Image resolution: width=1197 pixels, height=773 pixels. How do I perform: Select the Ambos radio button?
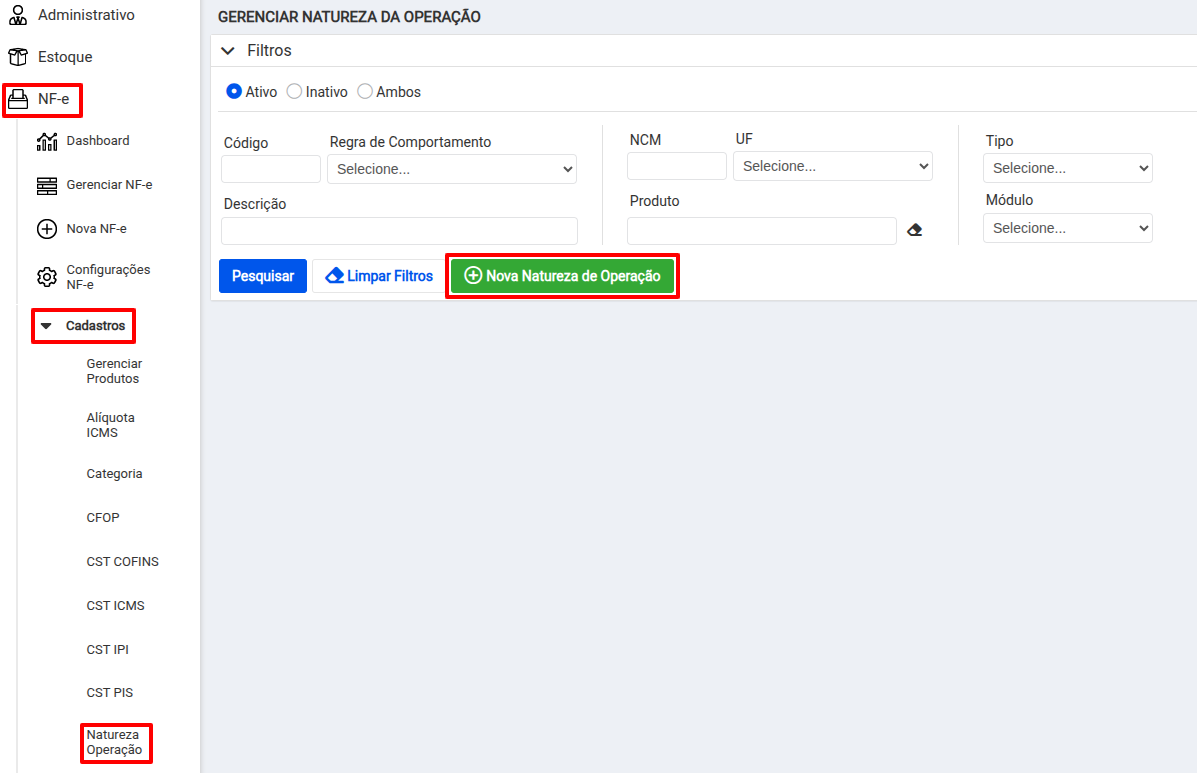[365, 91]
